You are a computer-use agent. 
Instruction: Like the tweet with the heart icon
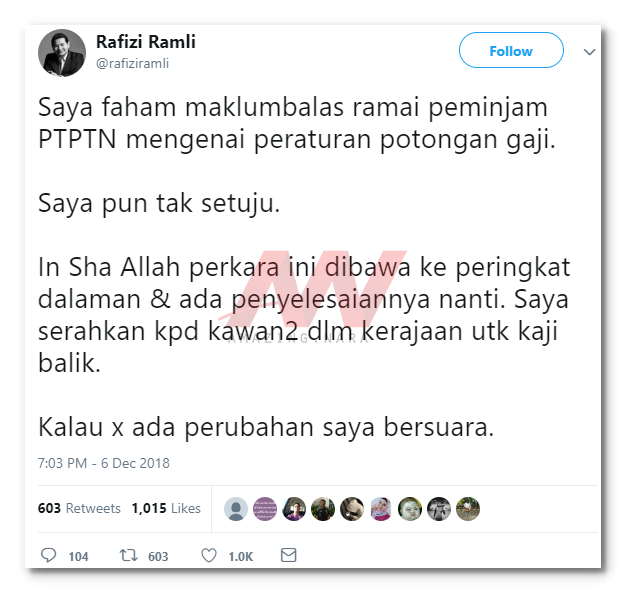[209, 555]
